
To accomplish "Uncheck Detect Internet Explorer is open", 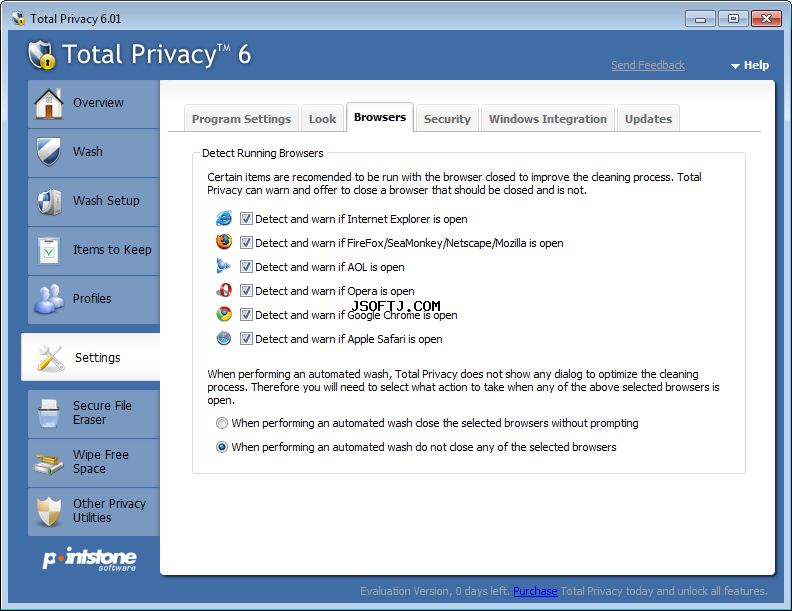I will (x=246, y=219).
